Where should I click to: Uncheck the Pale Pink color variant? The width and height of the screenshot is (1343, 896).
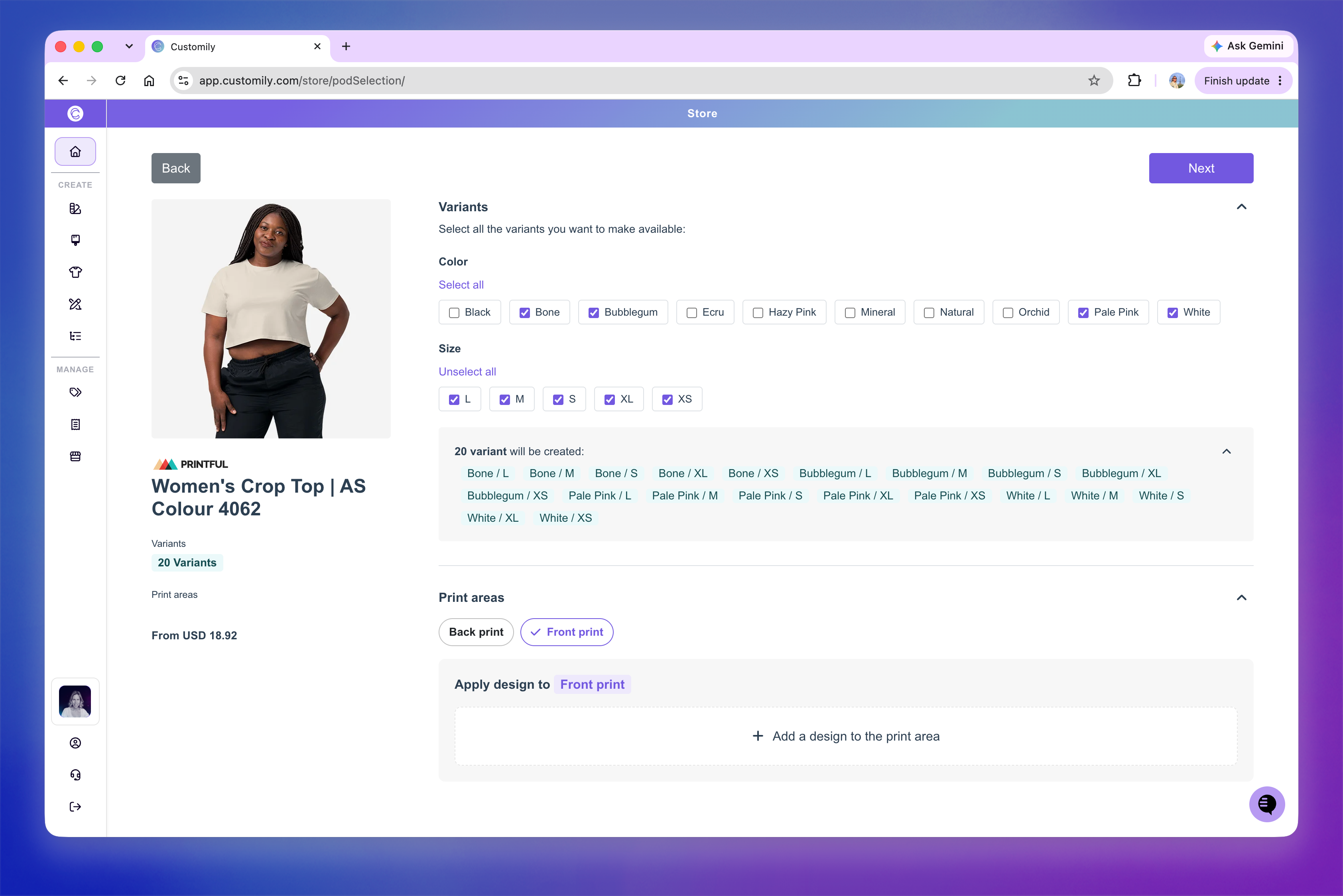tap(1083, 312)
